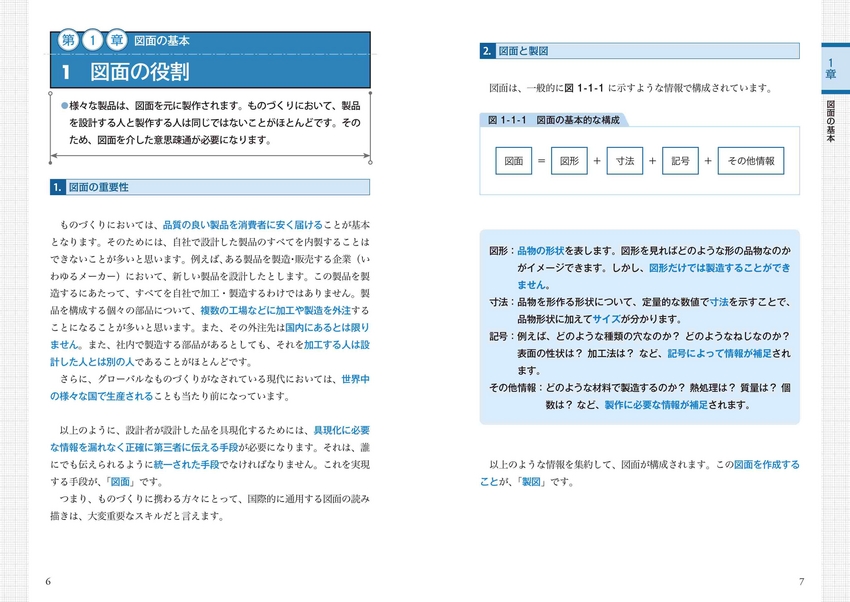Click the chapter title '1 図面の役割'

126,72
